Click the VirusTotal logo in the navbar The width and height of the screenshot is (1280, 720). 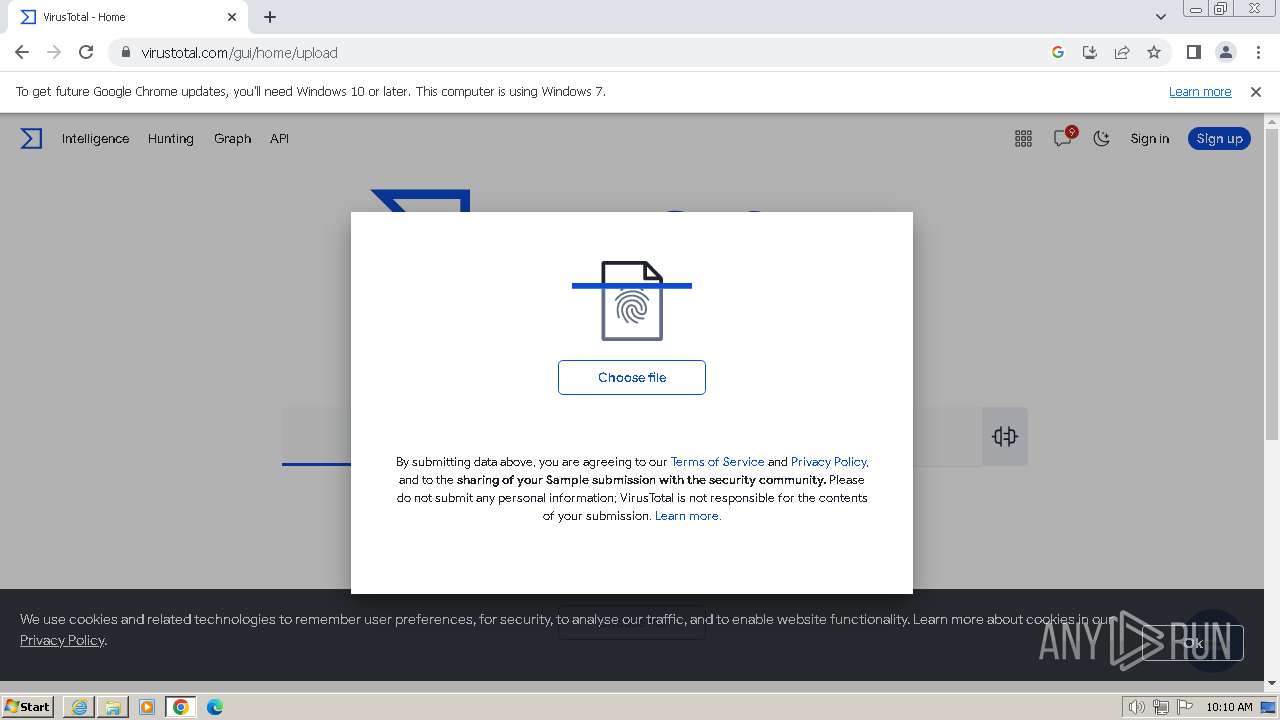tap(31, 139)
